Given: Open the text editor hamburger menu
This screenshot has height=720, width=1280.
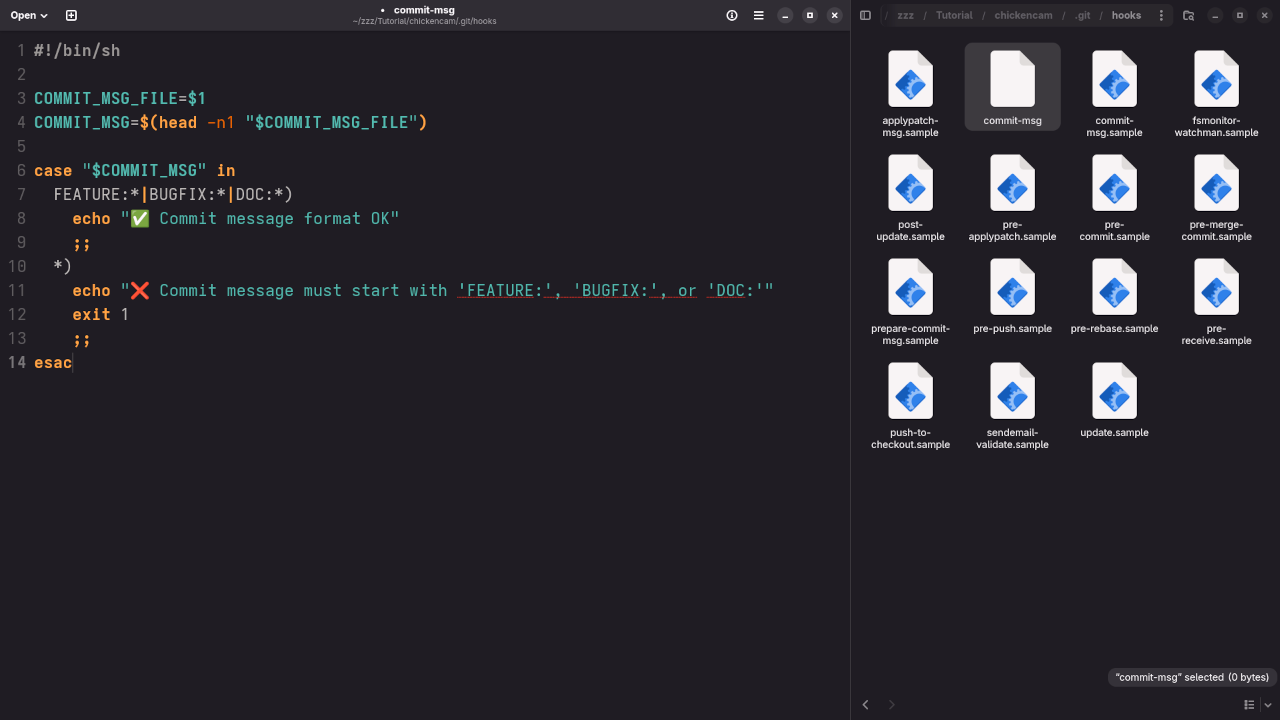Looking at the screenshot, I should click(x=759, y=15).
